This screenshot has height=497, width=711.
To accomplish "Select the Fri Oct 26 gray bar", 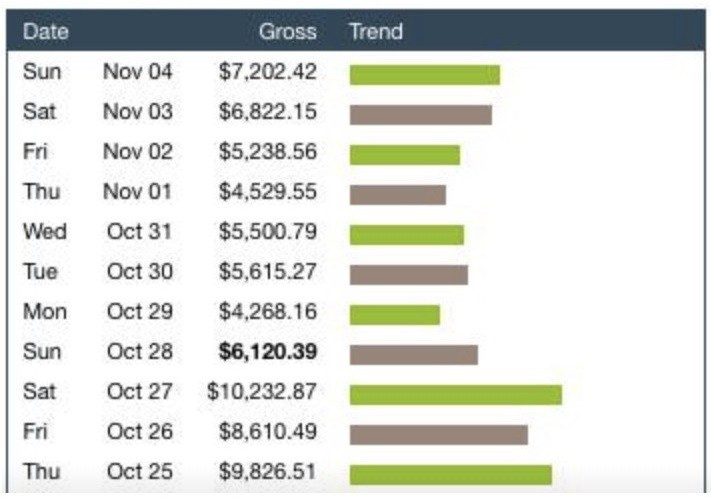I will [x=439, y=435].
